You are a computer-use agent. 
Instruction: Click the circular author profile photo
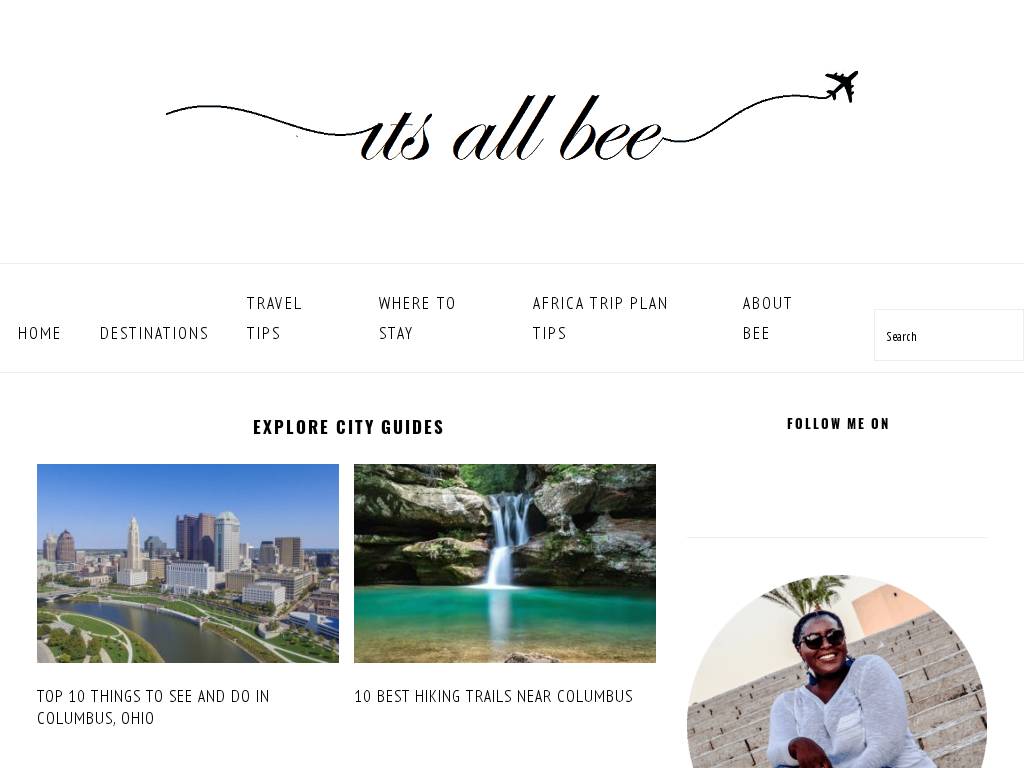pos(837,673)
